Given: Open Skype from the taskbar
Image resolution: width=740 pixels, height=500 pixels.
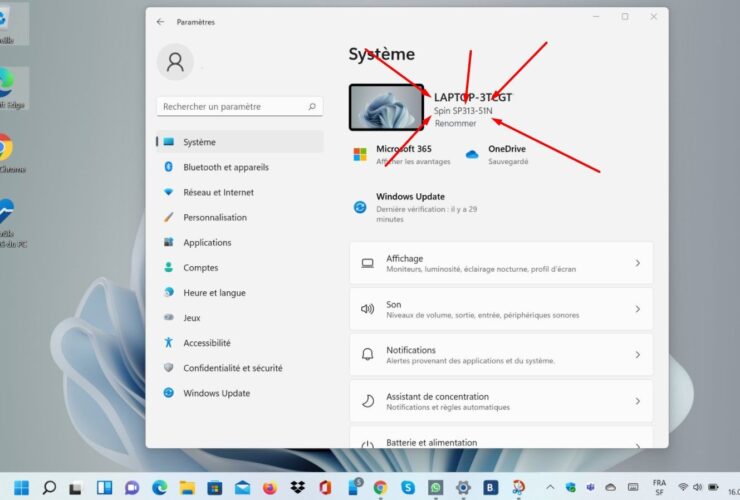Looking at the screenshot, I should pyautogui.click(x=408, y=488).
